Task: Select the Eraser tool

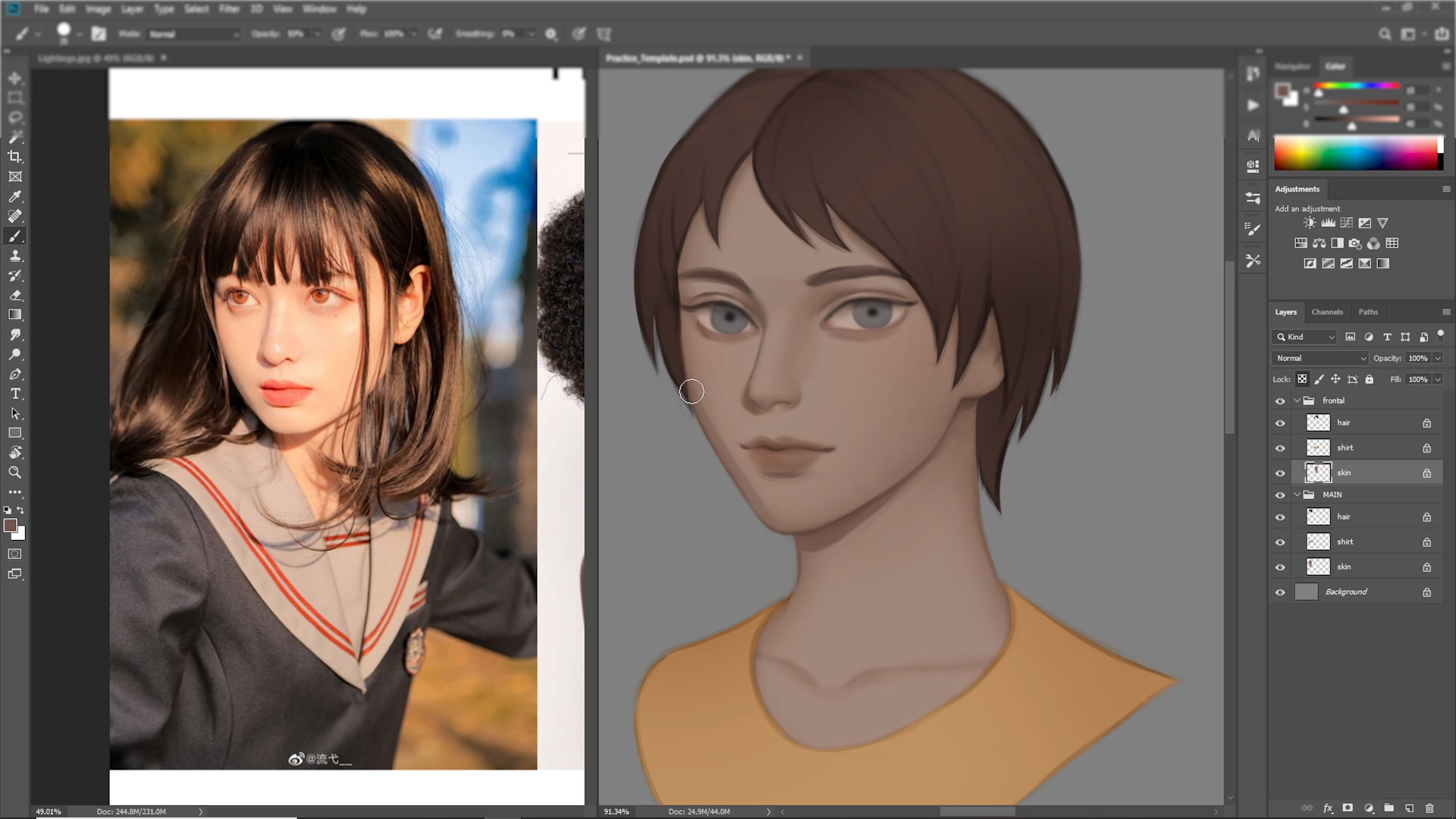Action: point(14,295)
